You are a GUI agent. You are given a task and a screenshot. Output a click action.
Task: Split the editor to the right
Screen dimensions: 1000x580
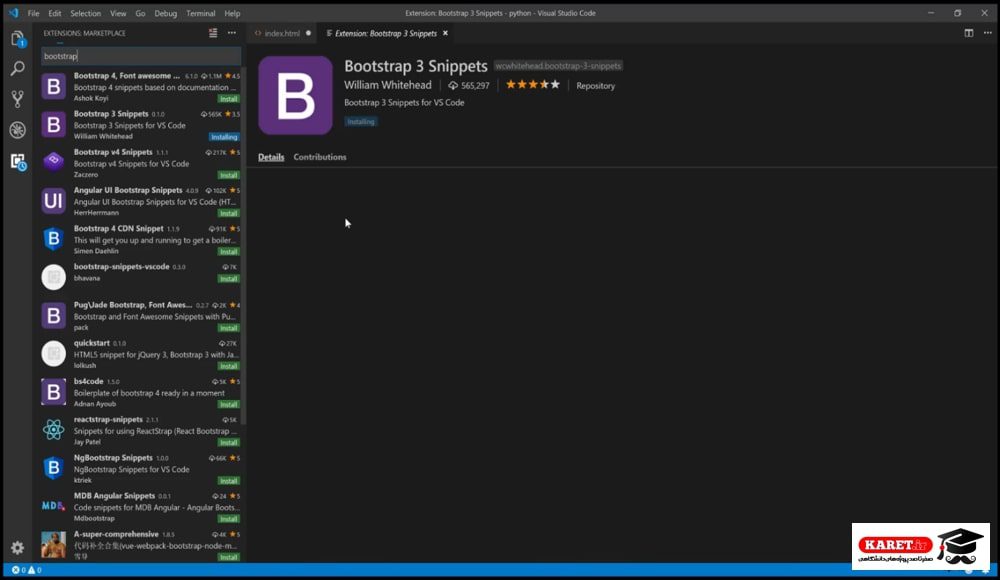(x=969, y=33)
